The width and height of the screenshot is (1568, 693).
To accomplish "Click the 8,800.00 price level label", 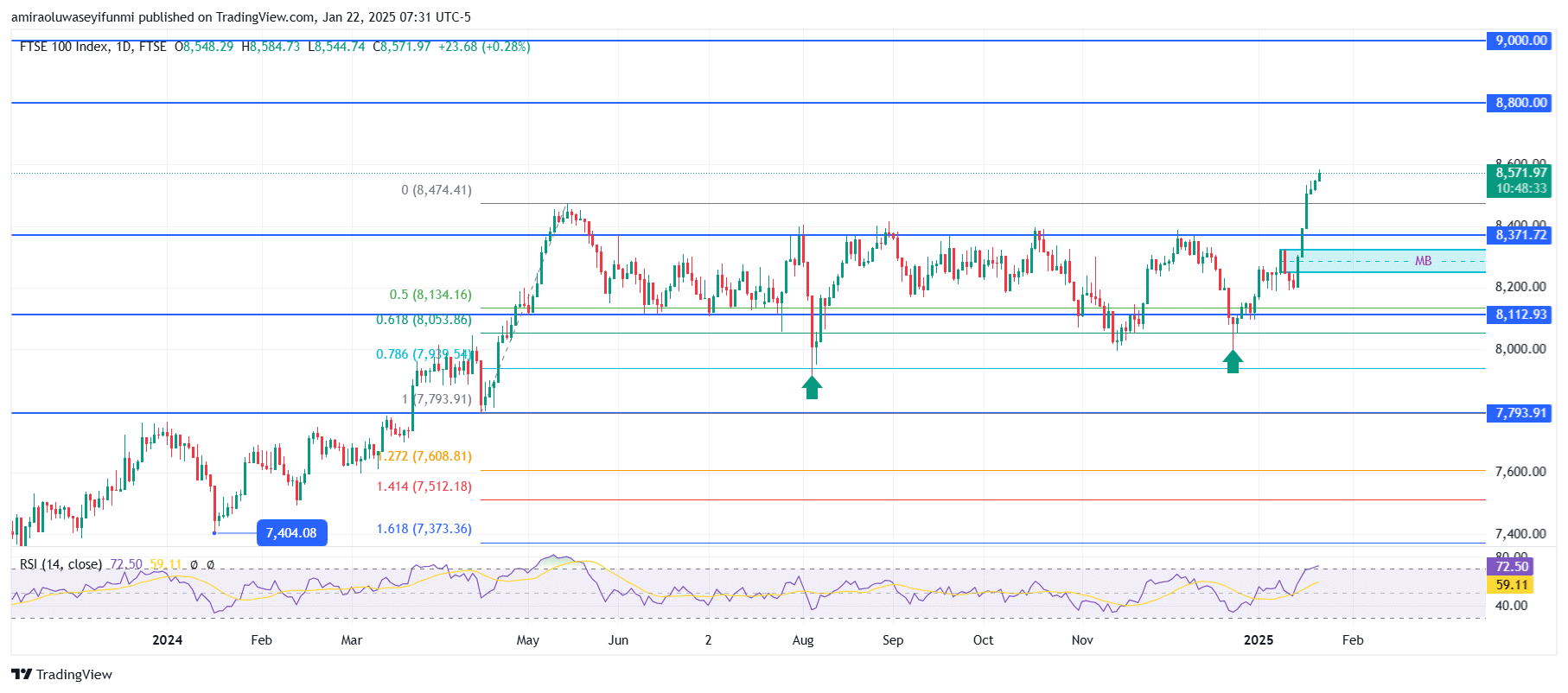I will coord(1520,103).
